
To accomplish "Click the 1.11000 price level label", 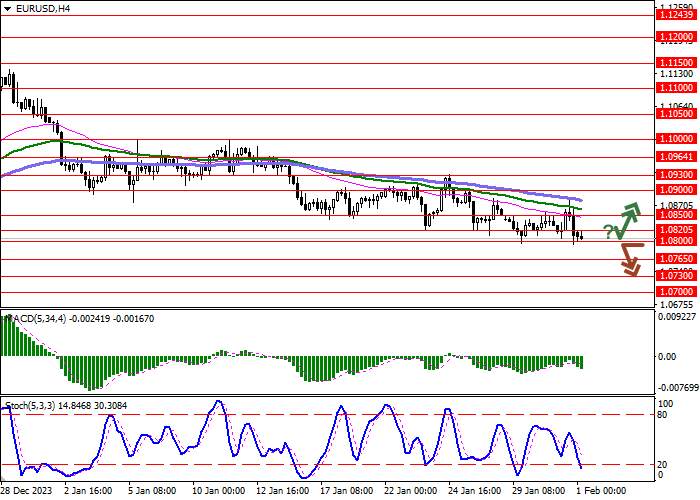I will click(677, 88).
